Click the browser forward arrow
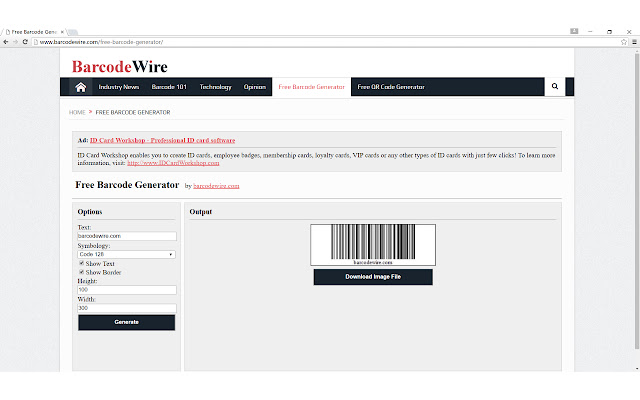Viewport: 640px width, 400px height. coord(15,42)
